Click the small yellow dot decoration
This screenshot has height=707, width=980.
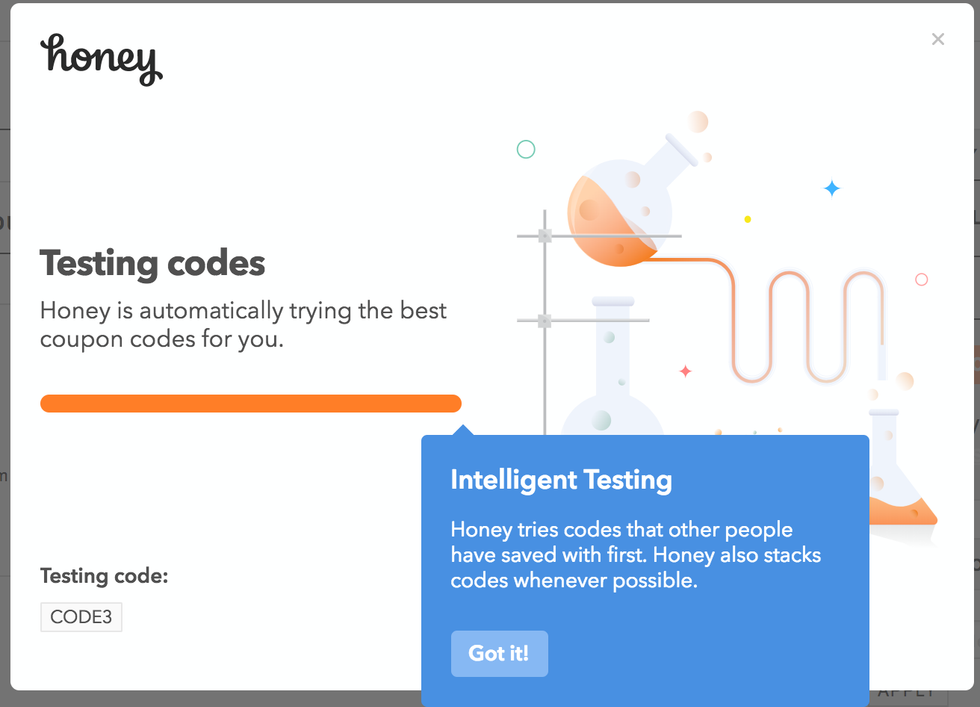point(748,219)
